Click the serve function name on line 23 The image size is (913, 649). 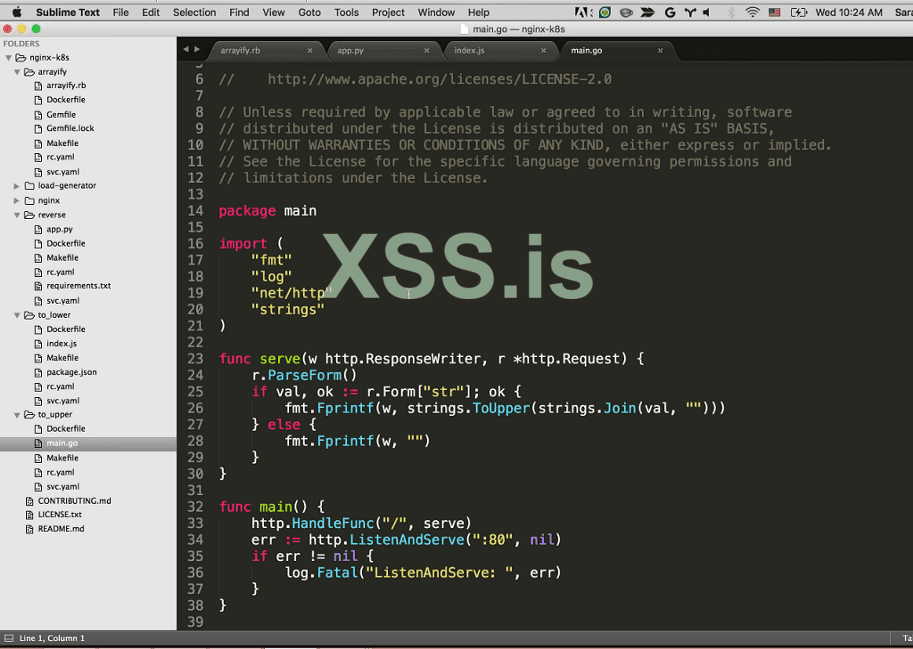280,359
